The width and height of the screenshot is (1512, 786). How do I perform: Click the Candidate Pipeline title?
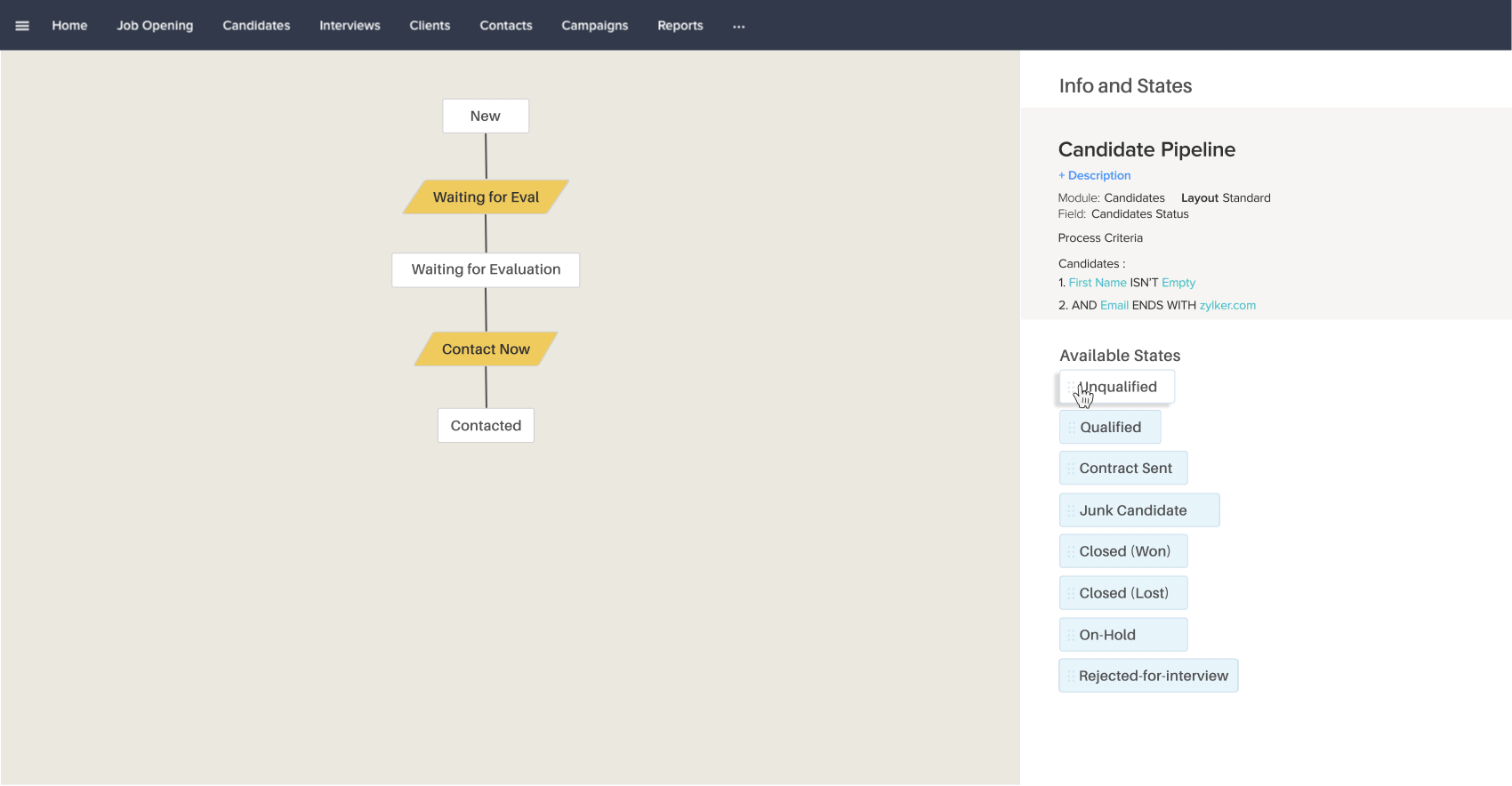tap(1146, 149)
